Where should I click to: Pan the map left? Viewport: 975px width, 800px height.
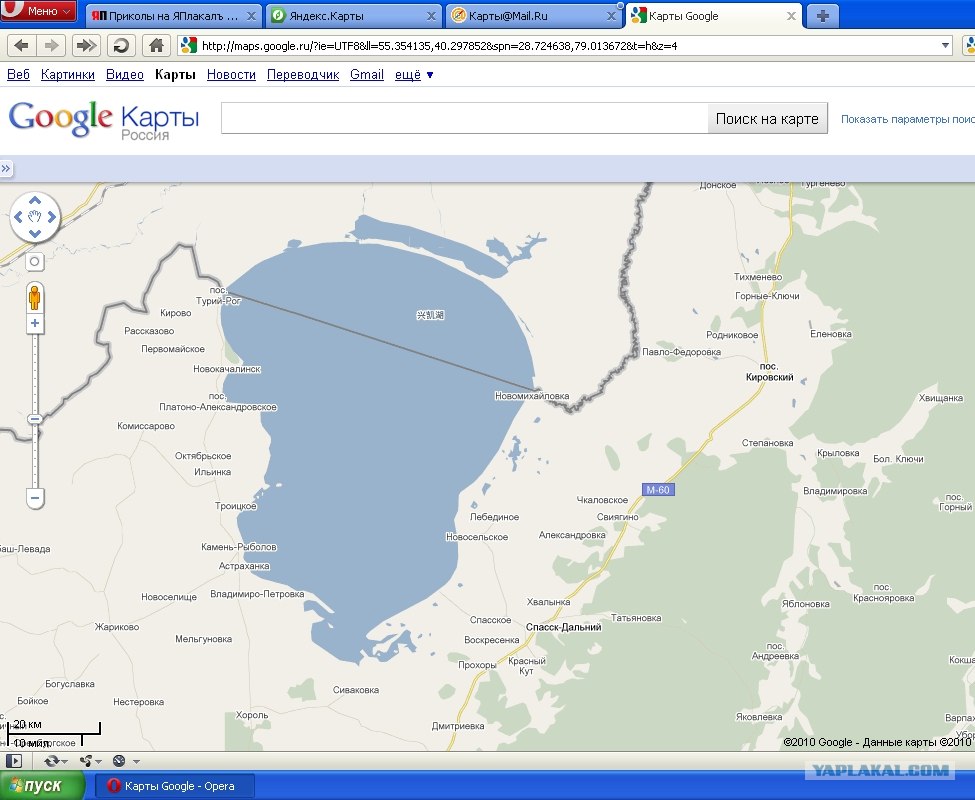point(18,217)
